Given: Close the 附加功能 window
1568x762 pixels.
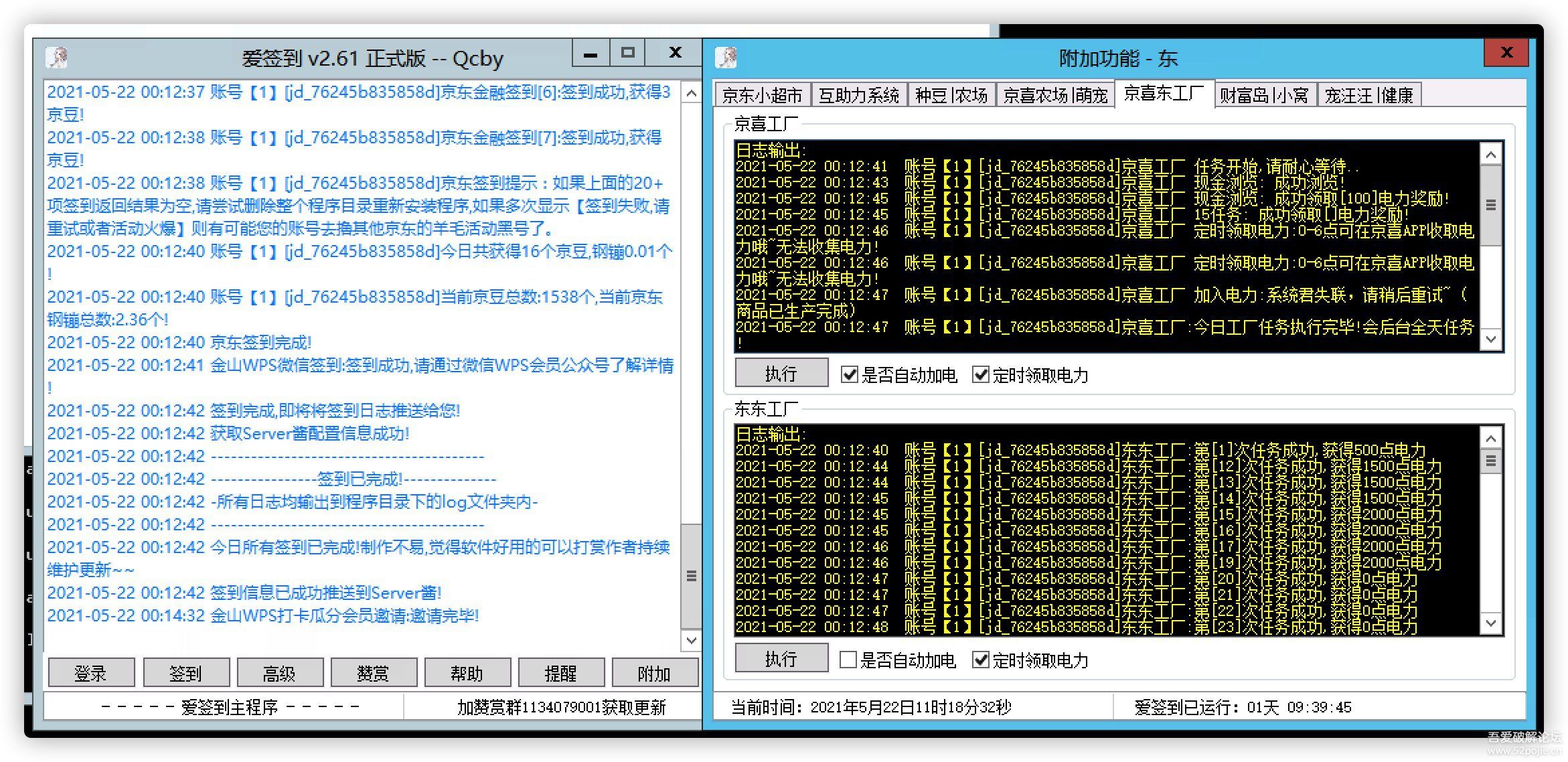Looking at the screenshot, I should click(x=1506, y=52).
